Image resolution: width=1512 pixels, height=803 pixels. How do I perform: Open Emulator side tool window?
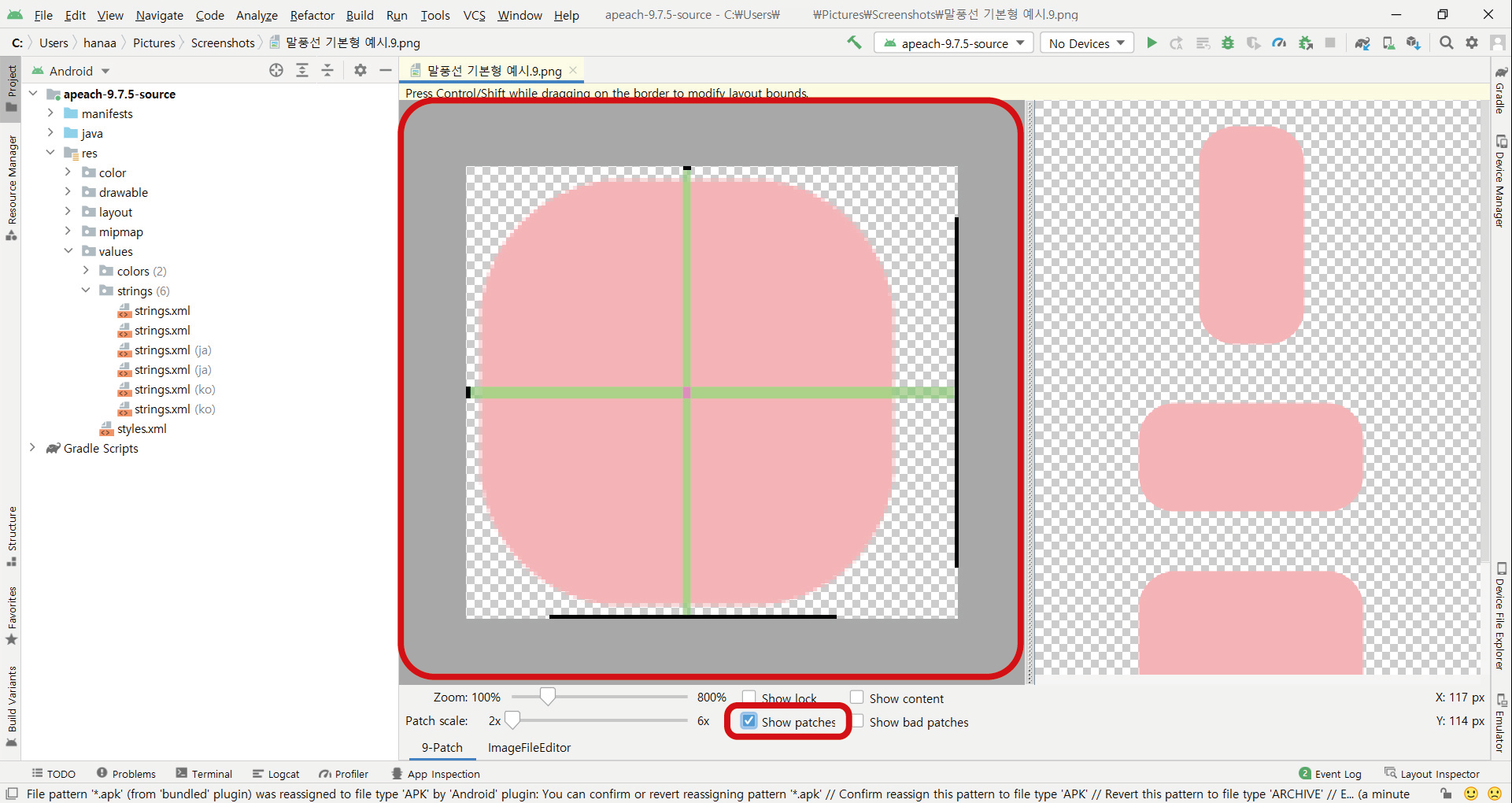[x=1501, y=723]
